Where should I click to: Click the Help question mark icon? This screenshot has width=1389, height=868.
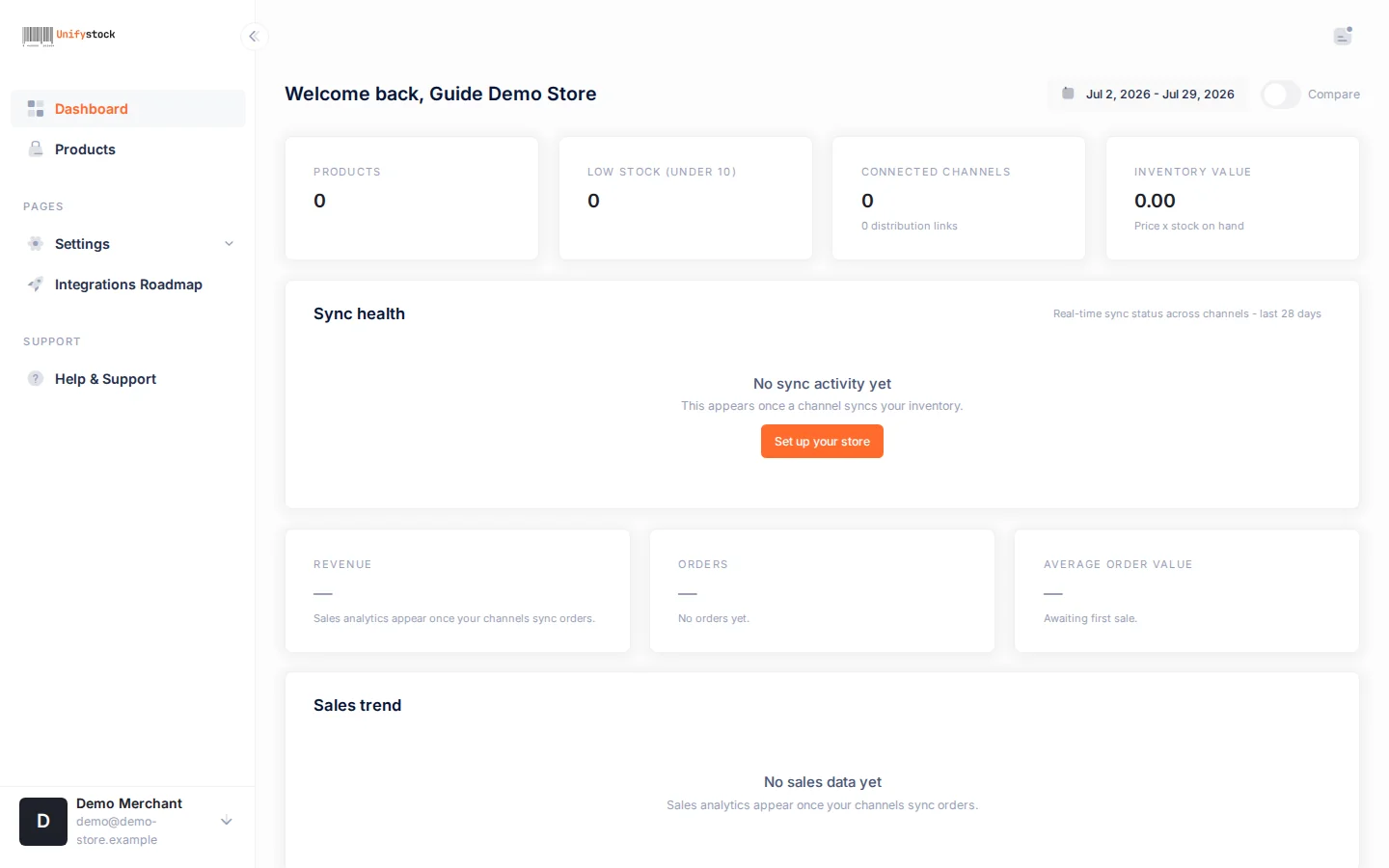click(36, 379)
